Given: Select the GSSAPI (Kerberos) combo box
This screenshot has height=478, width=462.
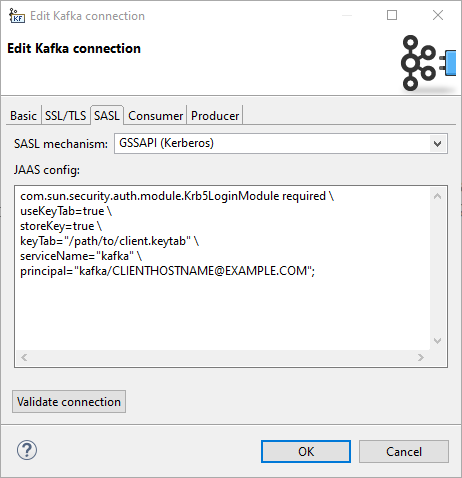Looking at the screenshot, I should pos(281,144).
